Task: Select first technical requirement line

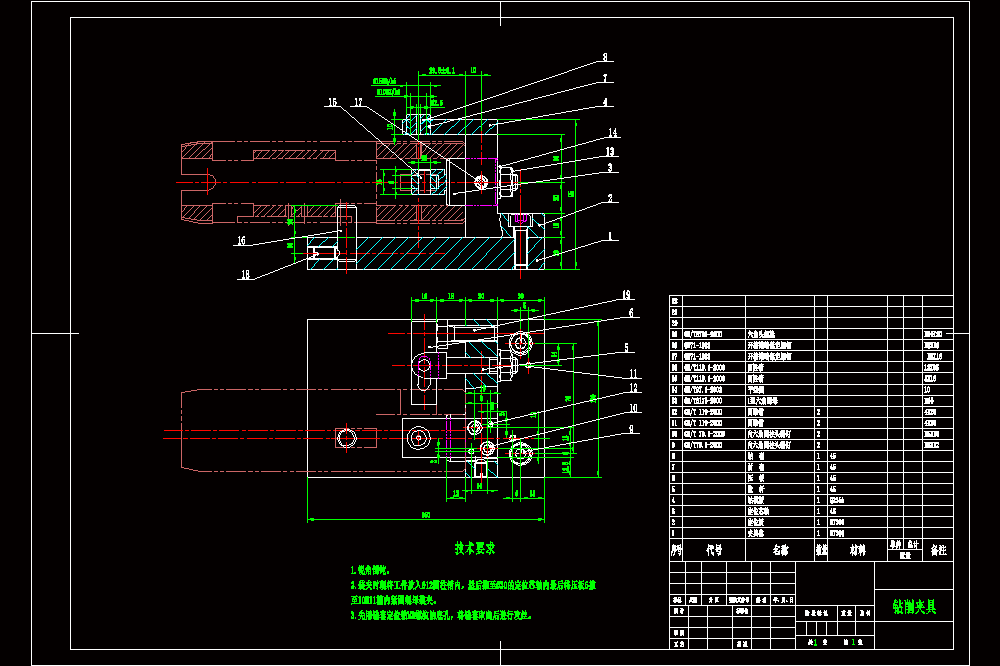Action: click(x=370, y=570)
